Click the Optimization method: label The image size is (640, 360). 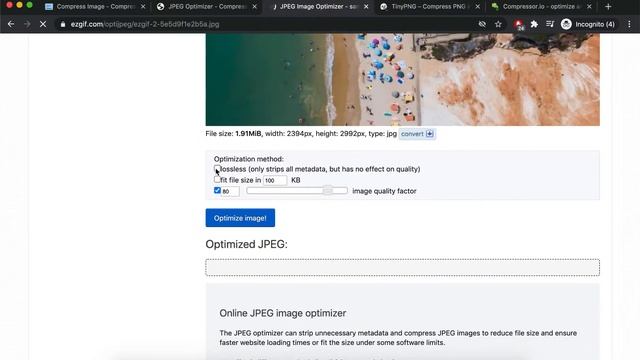tap(249, 159)
